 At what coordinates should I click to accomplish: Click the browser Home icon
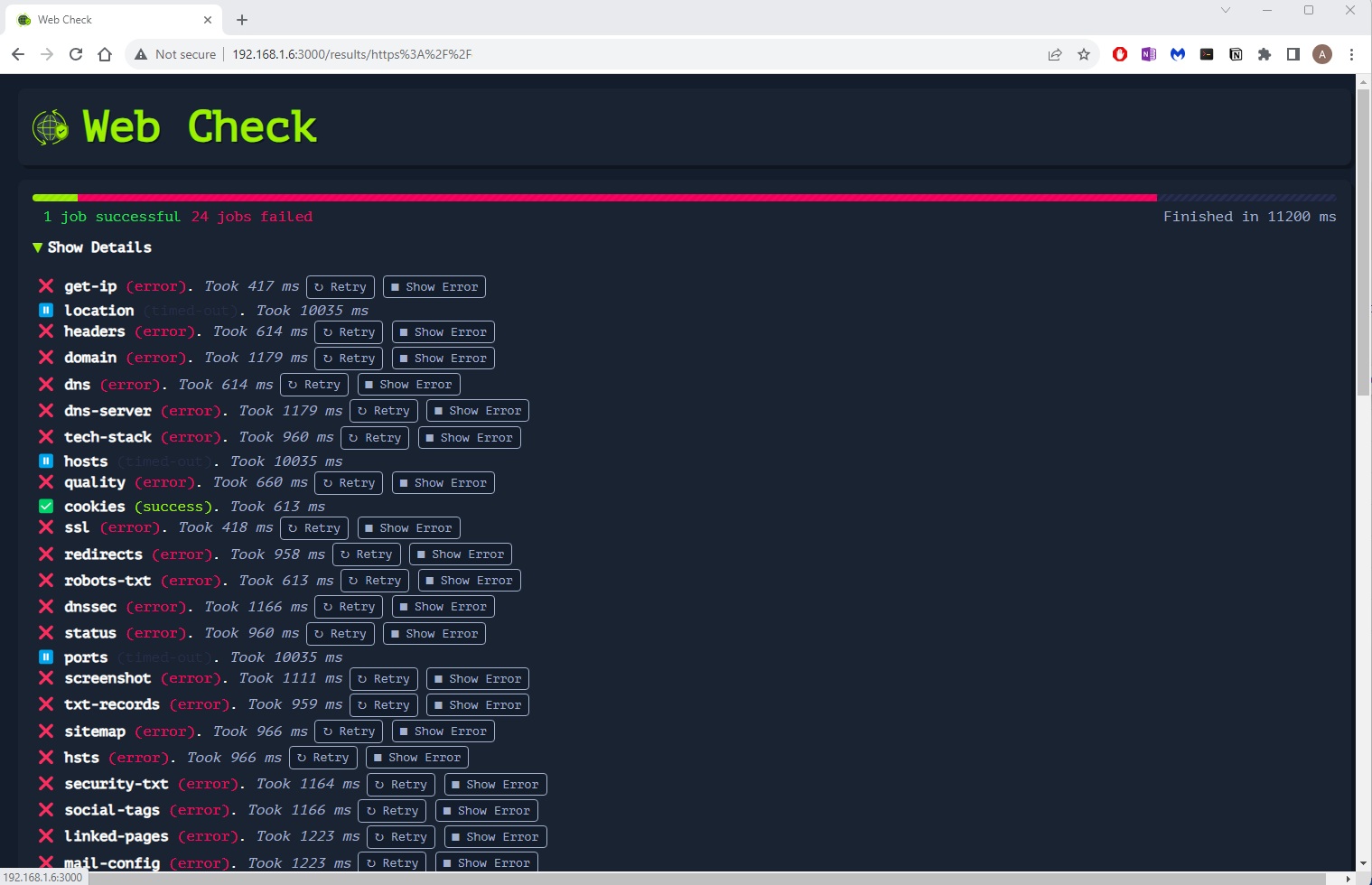coord(104,54)
